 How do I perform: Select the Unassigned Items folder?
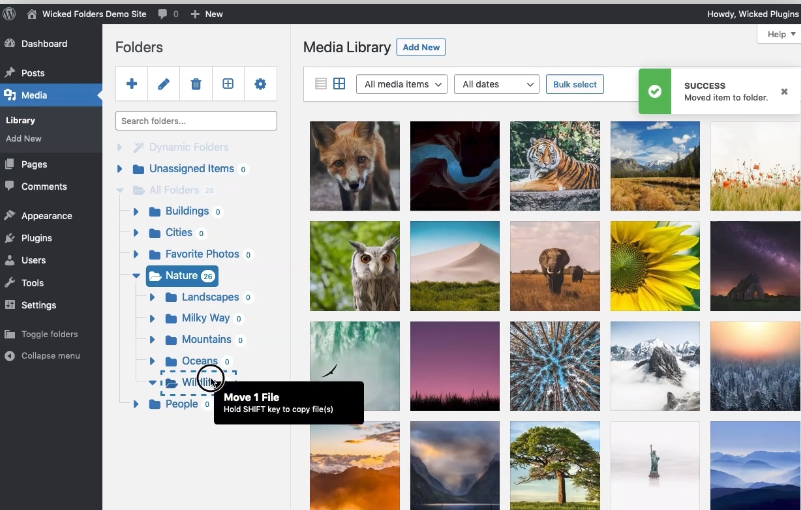point(191,169)
